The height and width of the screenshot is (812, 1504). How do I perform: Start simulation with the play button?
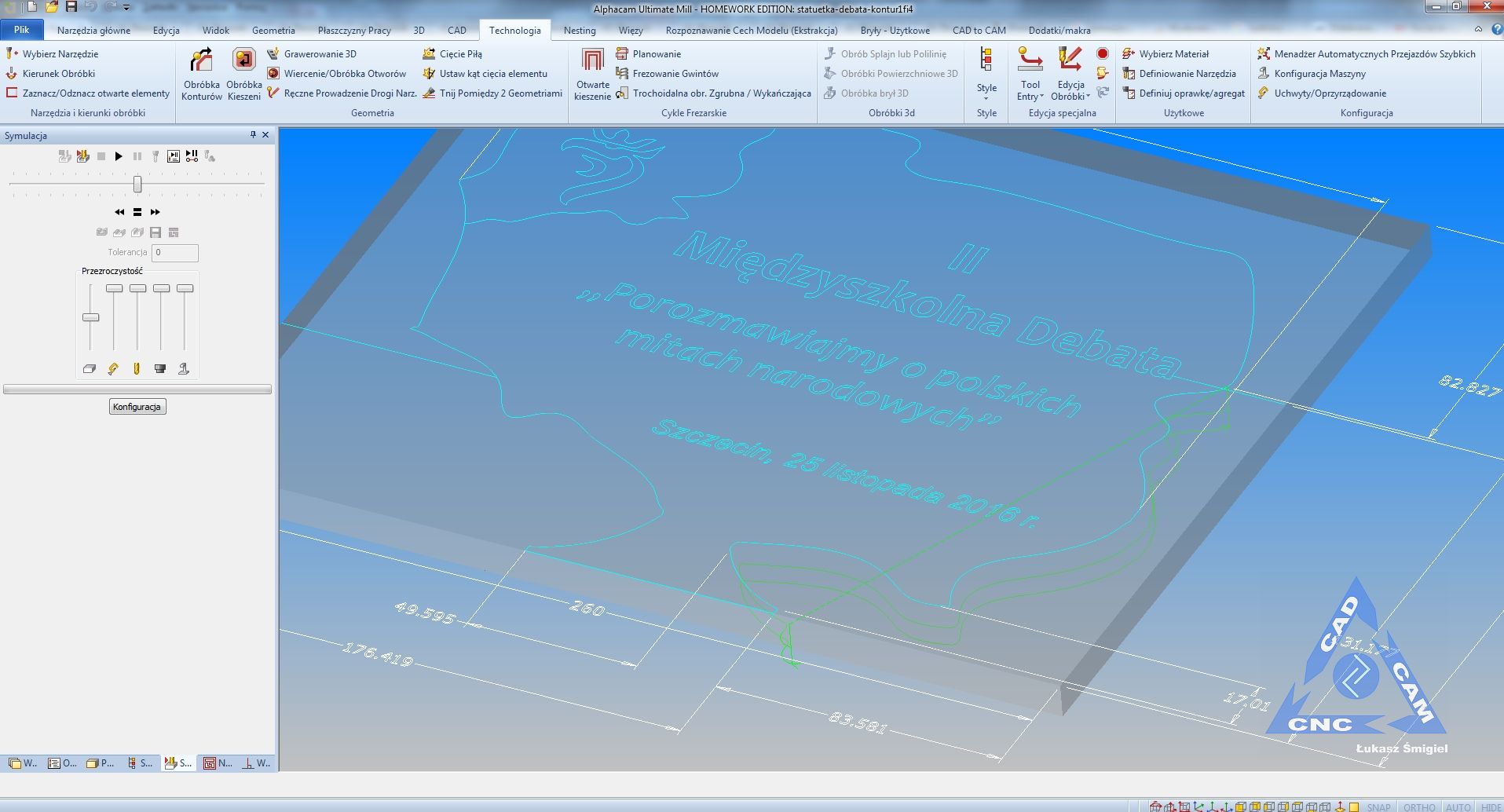[119, 156]
